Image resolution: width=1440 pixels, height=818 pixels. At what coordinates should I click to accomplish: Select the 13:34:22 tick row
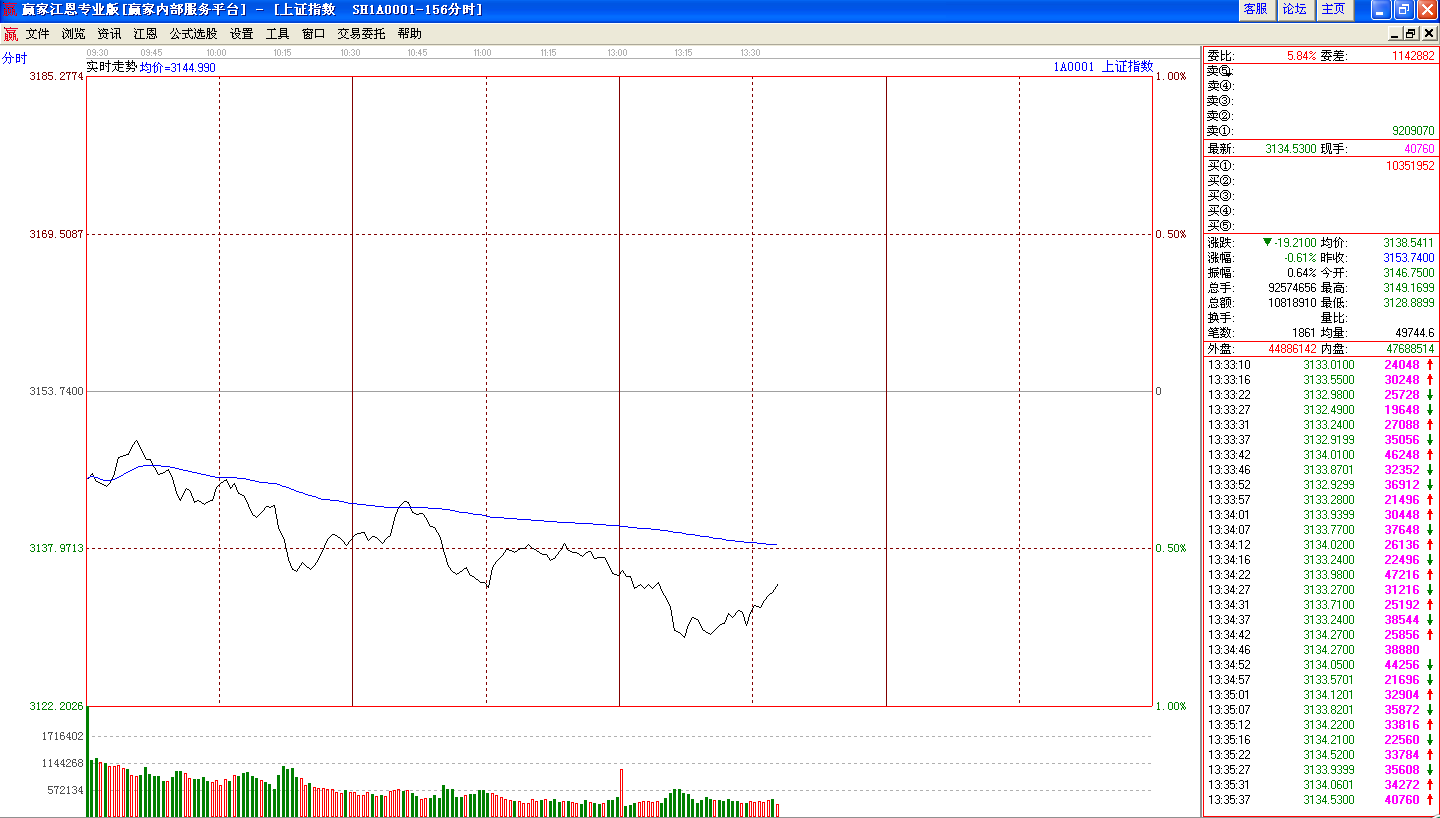1320,575
